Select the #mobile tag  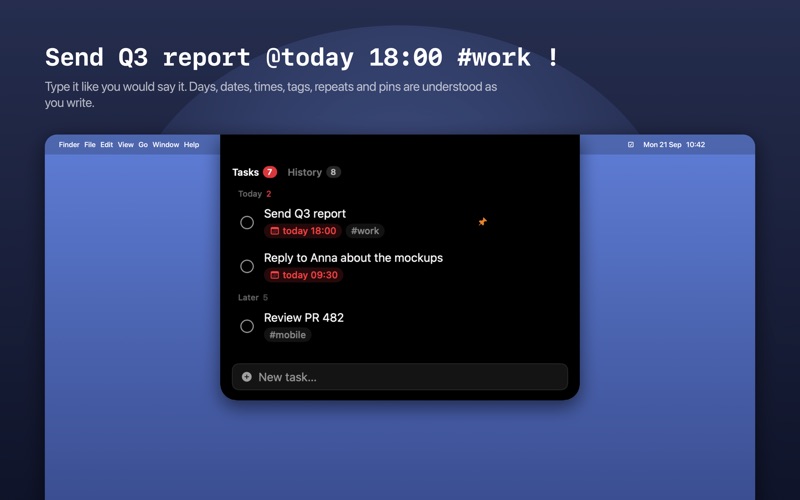pyautogui.click(x=288, y=335)
